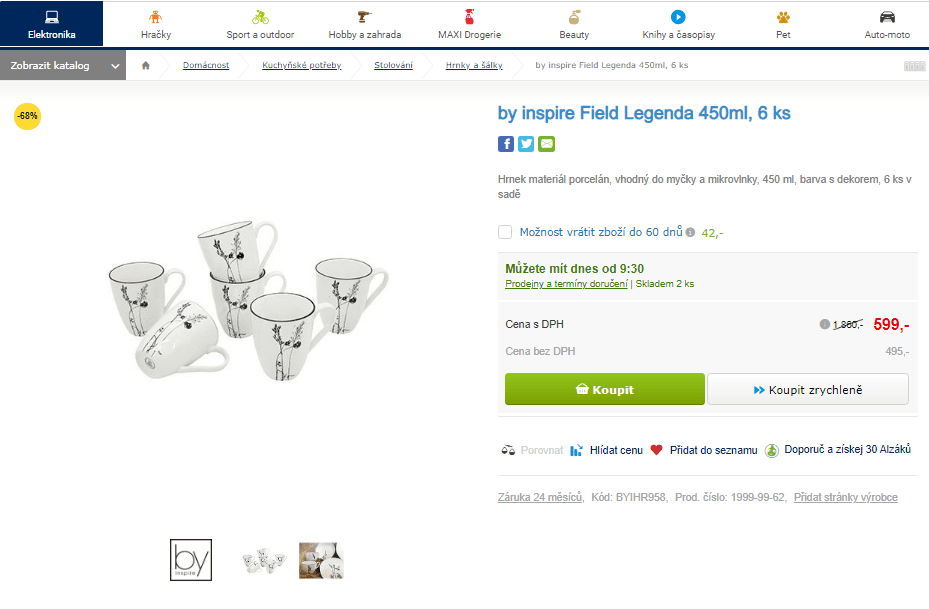Click the green Alza icon next to Doporuč
Screen dimensions: 929x609
pos(771,450)
